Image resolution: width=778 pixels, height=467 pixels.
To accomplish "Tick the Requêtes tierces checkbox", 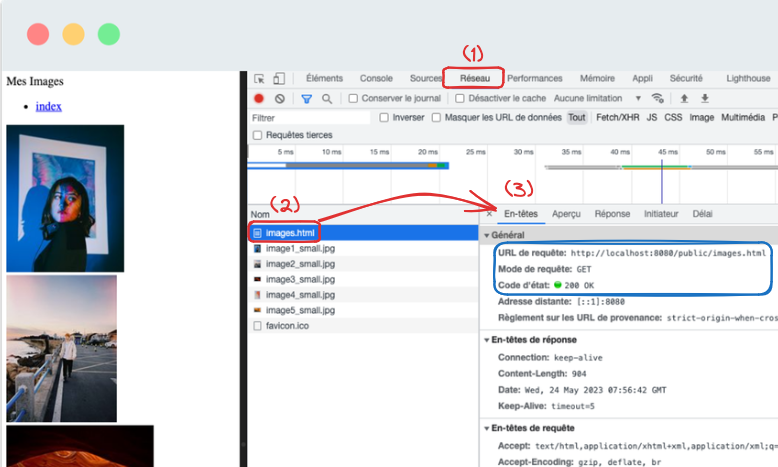I will click(258, 135).
